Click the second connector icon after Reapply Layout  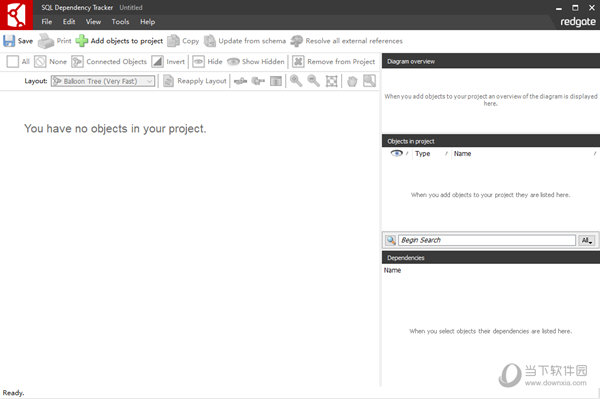(x=258, y=81)
